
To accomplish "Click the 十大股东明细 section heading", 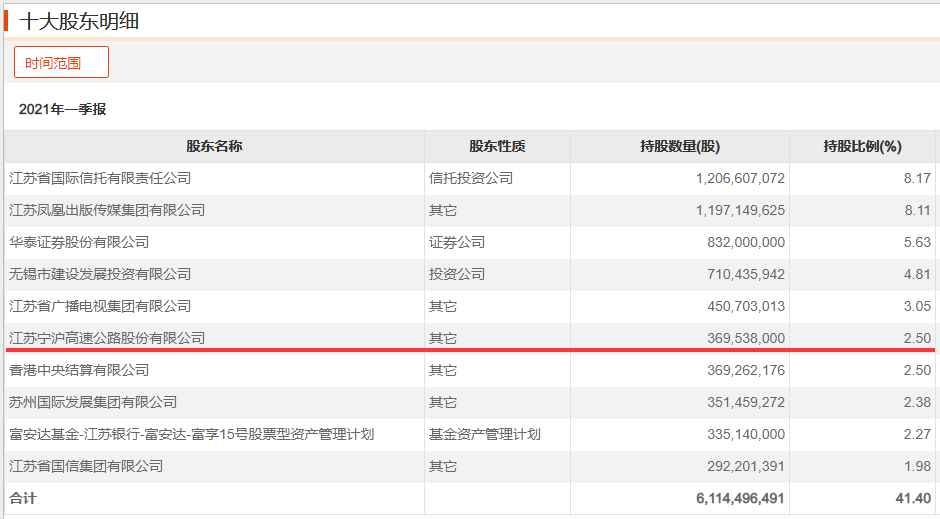I will click(79, 20).
